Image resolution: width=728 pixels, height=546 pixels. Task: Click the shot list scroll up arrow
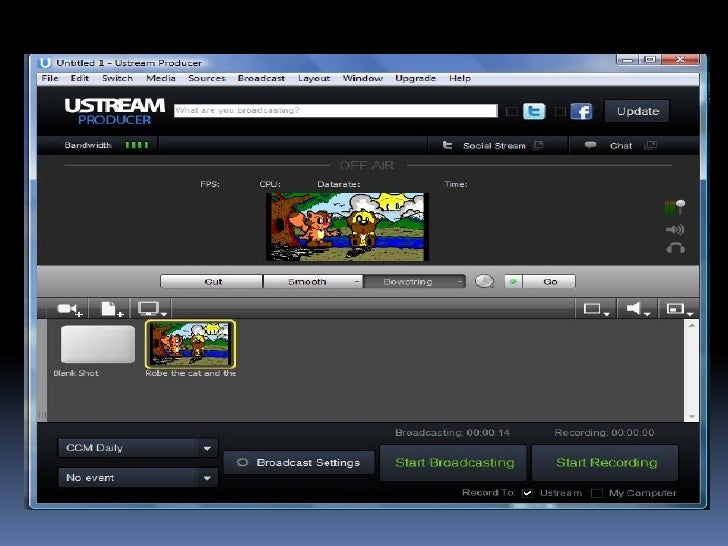(x=691, y=325)
